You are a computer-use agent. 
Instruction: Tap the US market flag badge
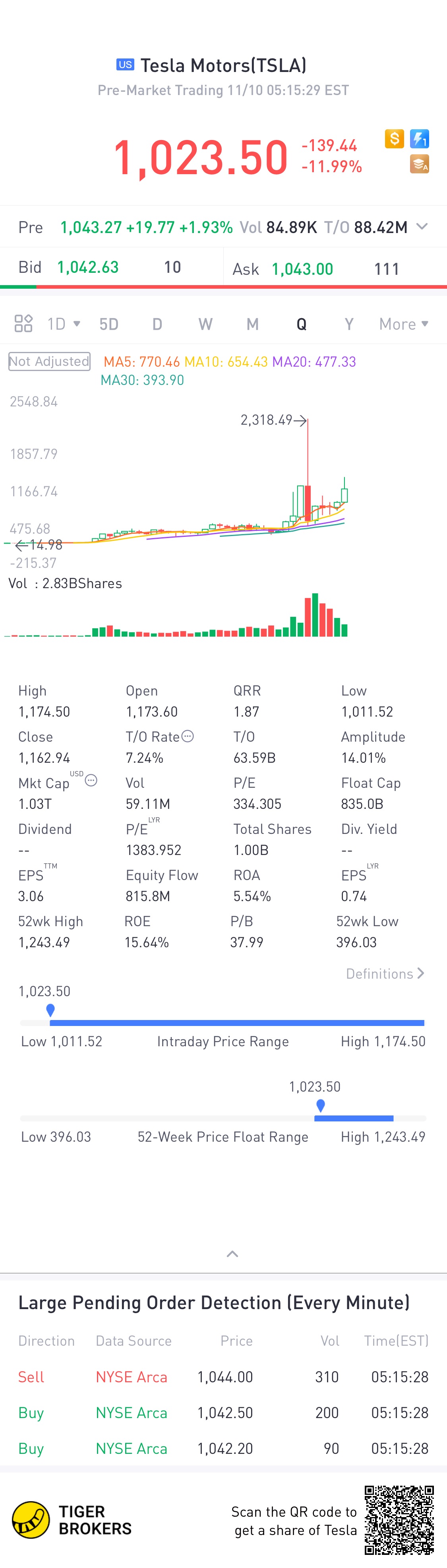[x=125, y=64]
